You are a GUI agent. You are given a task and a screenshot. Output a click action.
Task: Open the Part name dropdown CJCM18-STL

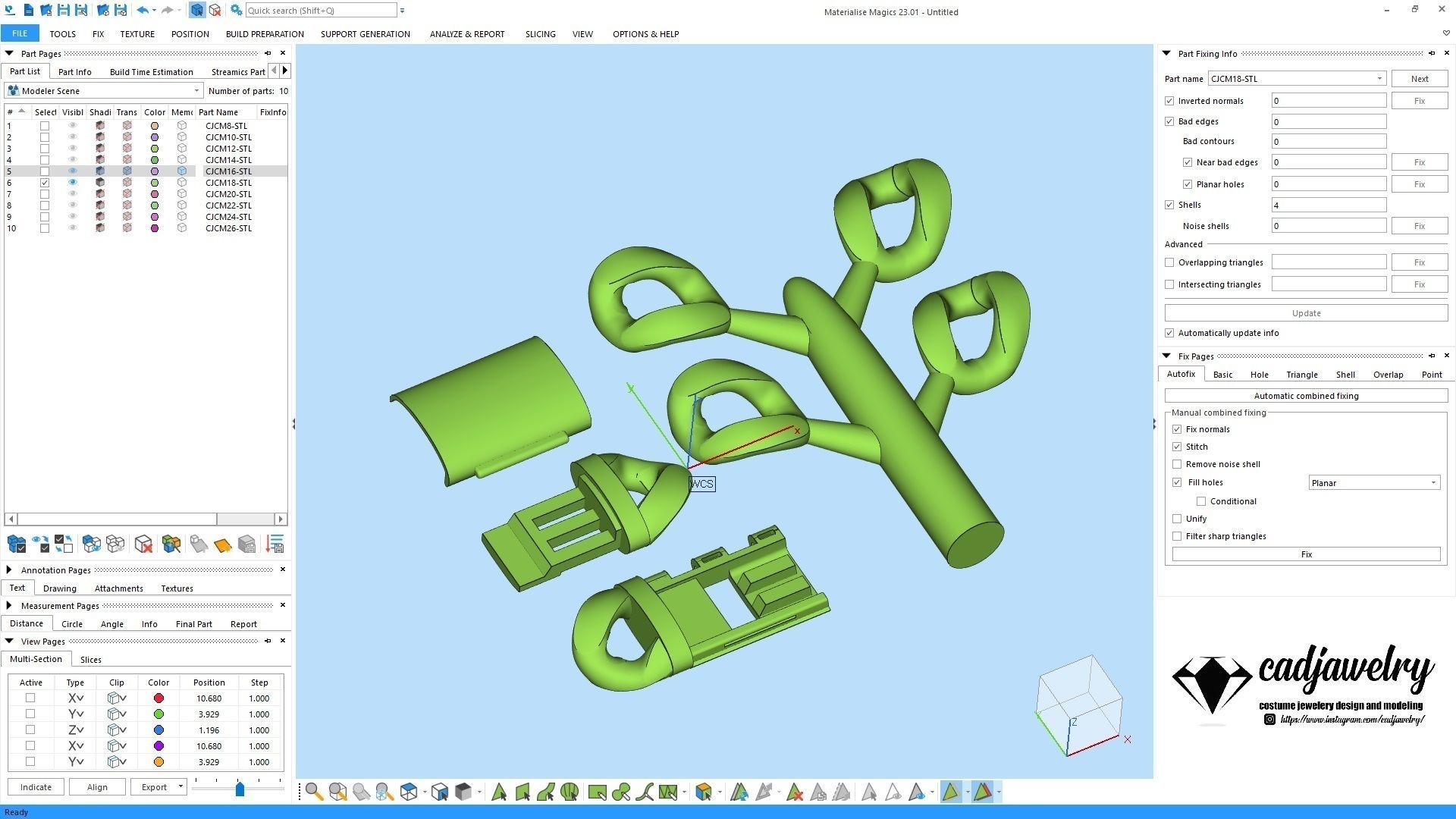(x=1379, y=79)
